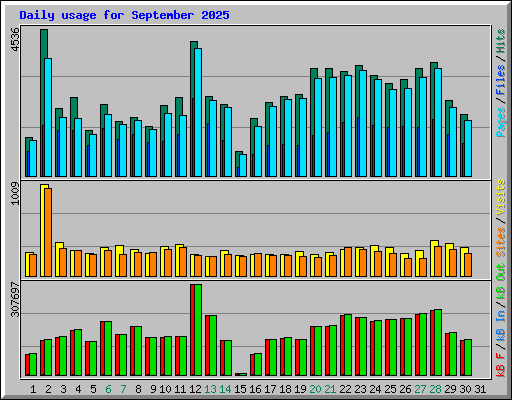Select the red "kB F" legend text

(x=501, y=364)
